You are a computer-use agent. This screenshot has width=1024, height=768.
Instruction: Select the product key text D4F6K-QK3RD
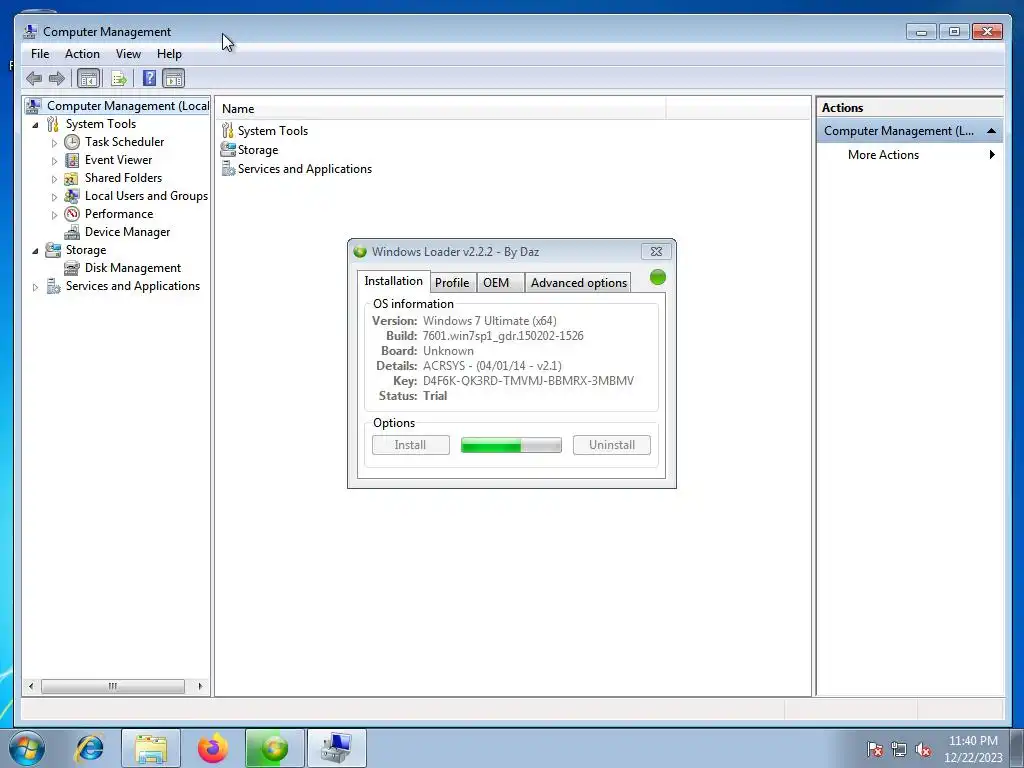point(528,381)
